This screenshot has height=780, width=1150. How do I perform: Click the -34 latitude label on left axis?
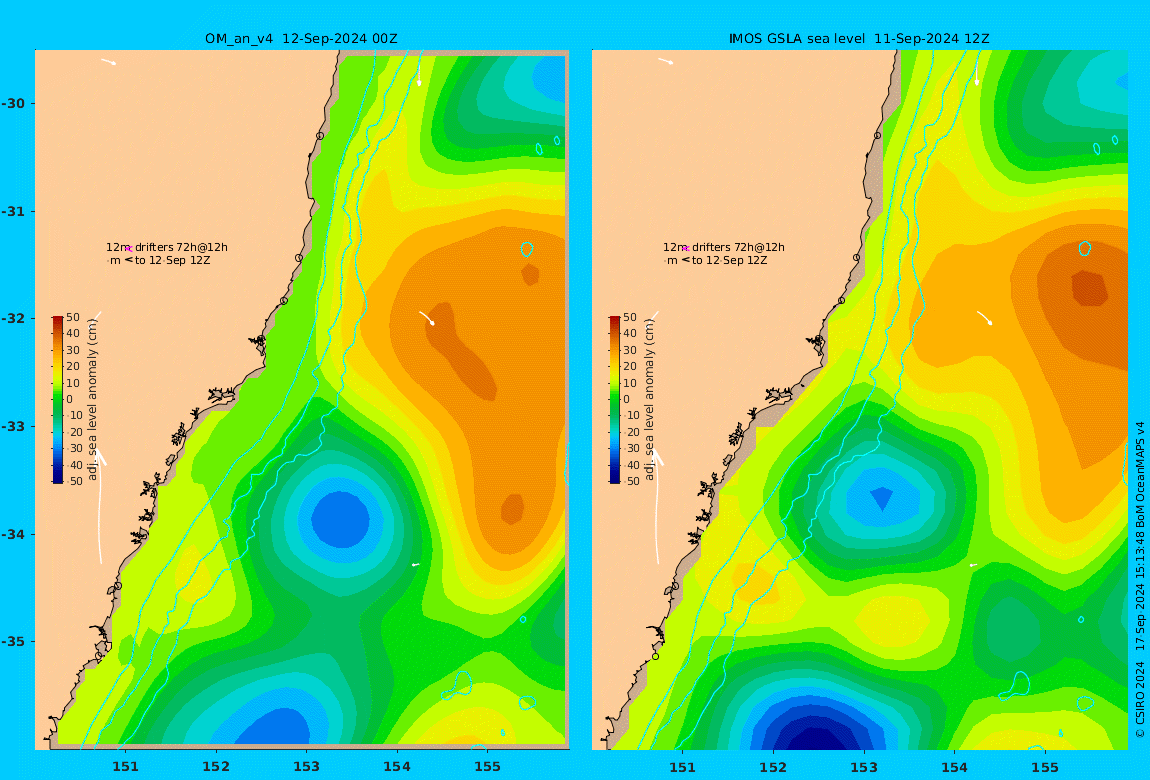[x=13, y=534]
